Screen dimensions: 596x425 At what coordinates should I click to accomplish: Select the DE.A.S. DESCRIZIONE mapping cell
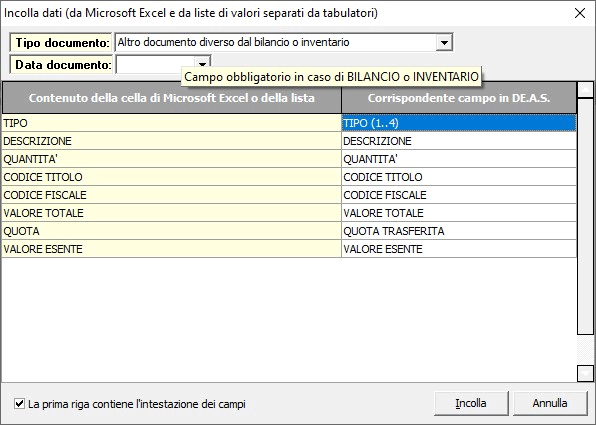(459, 141)
